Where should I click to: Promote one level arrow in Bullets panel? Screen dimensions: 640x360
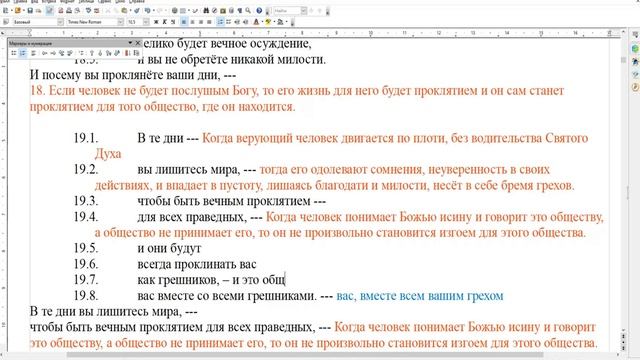pyautogui.click(x=44, y=53)
